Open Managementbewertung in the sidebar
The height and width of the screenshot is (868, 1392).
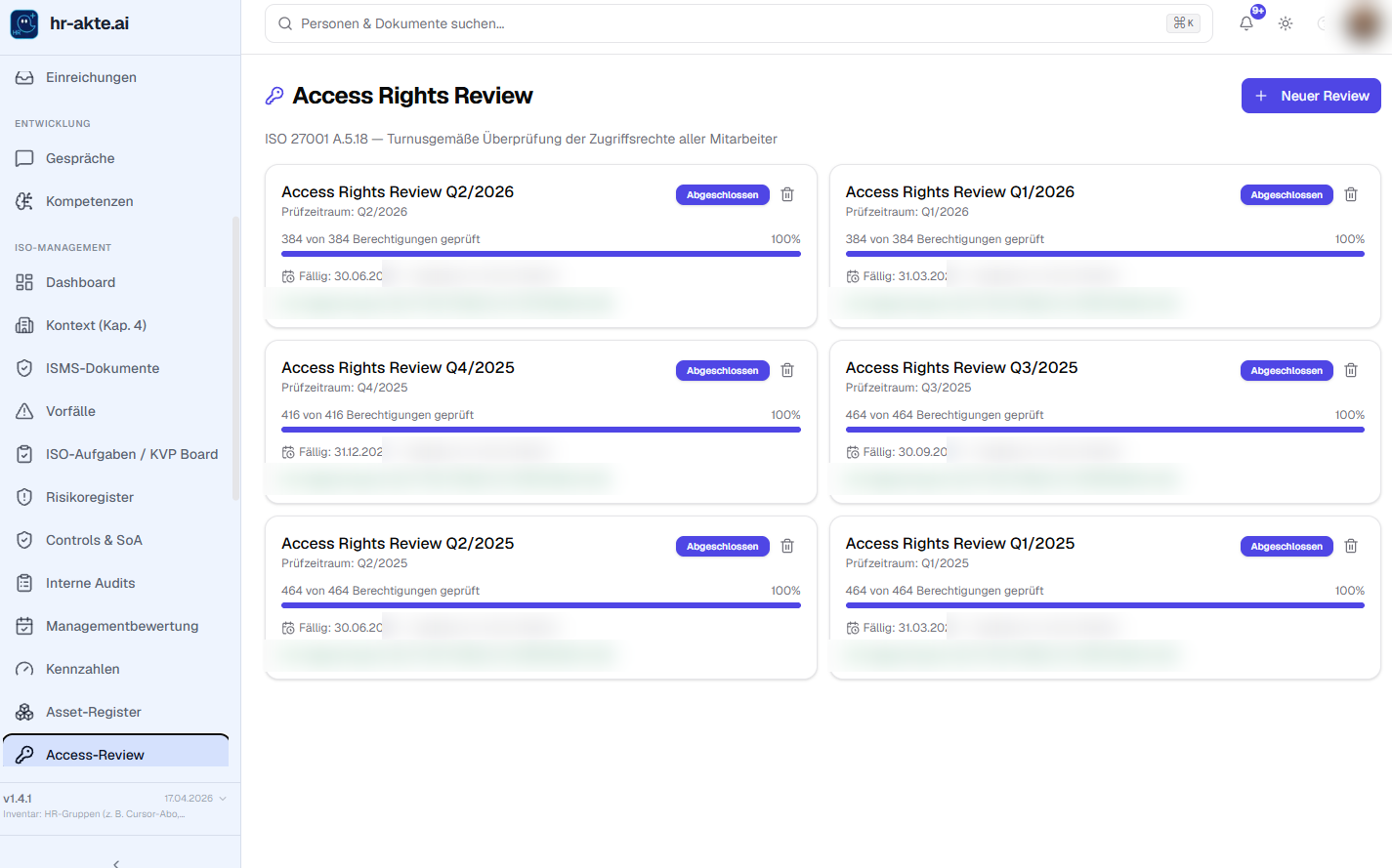pyautogui.click(x=117, y=626)
